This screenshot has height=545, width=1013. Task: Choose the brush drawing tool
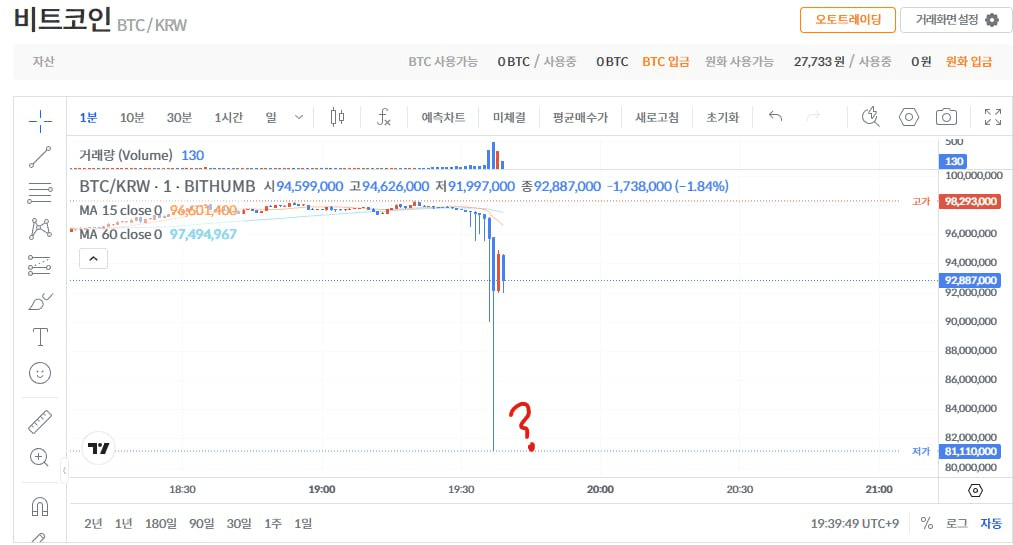pos(40,301)
